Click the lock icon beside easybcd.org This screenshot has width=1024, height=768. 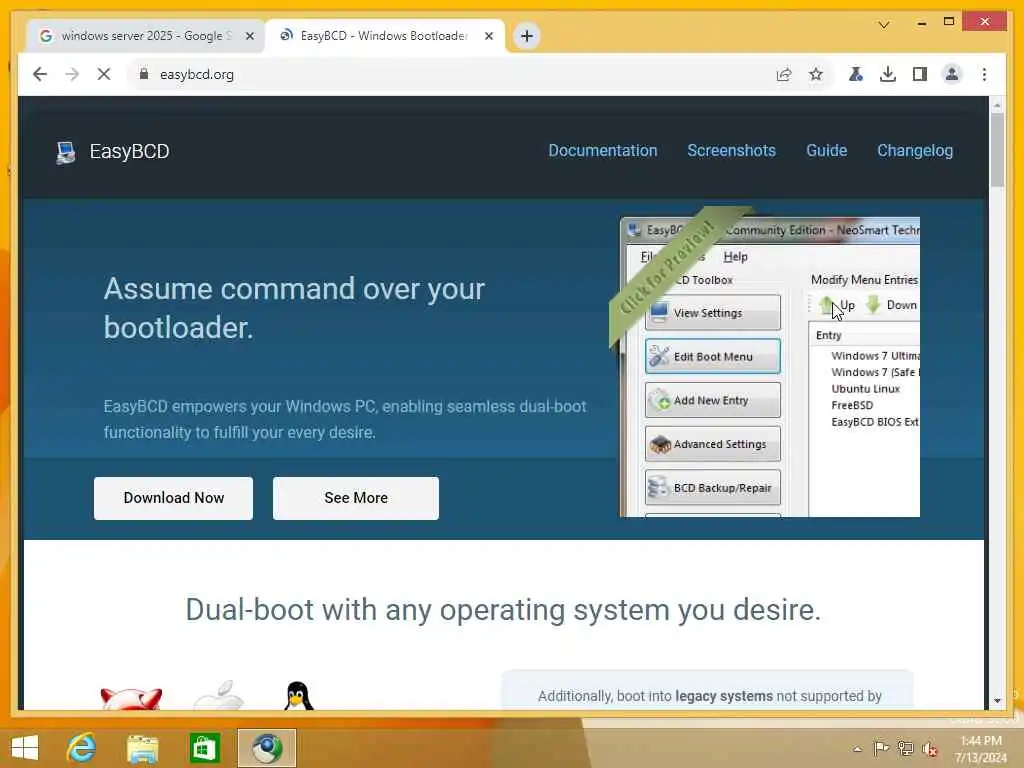(144, 74)
